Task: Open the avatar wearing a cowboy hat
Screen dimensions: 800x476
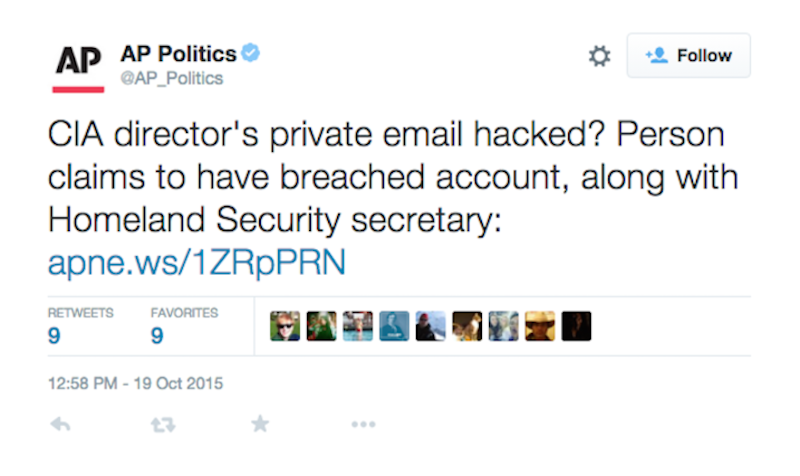Action: click(539, 326)
